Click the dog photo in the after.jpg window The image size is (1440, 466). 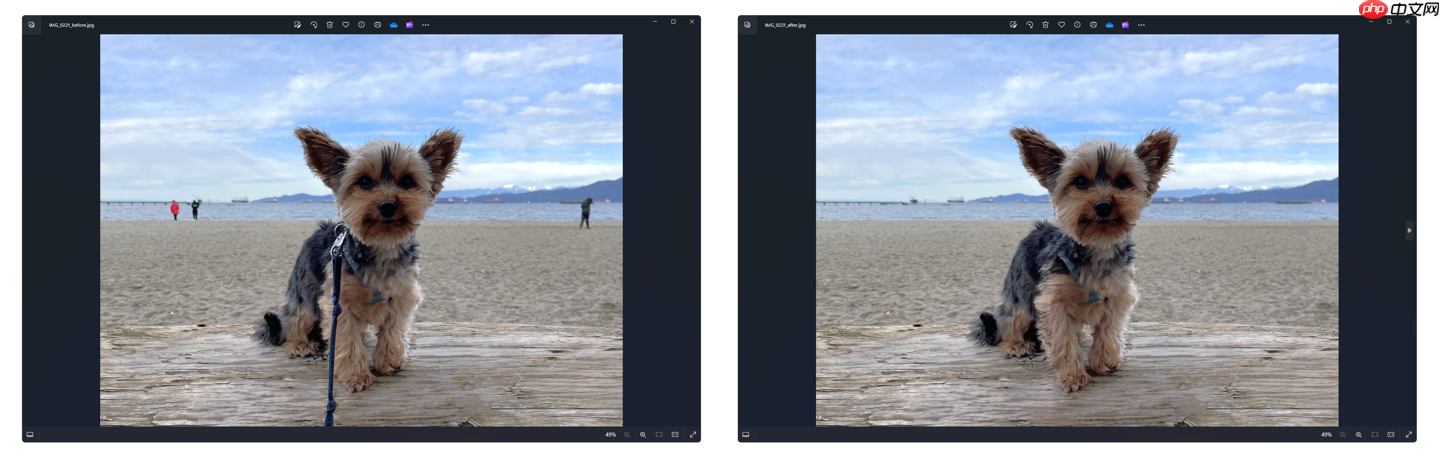click(x=1077, y=230)
